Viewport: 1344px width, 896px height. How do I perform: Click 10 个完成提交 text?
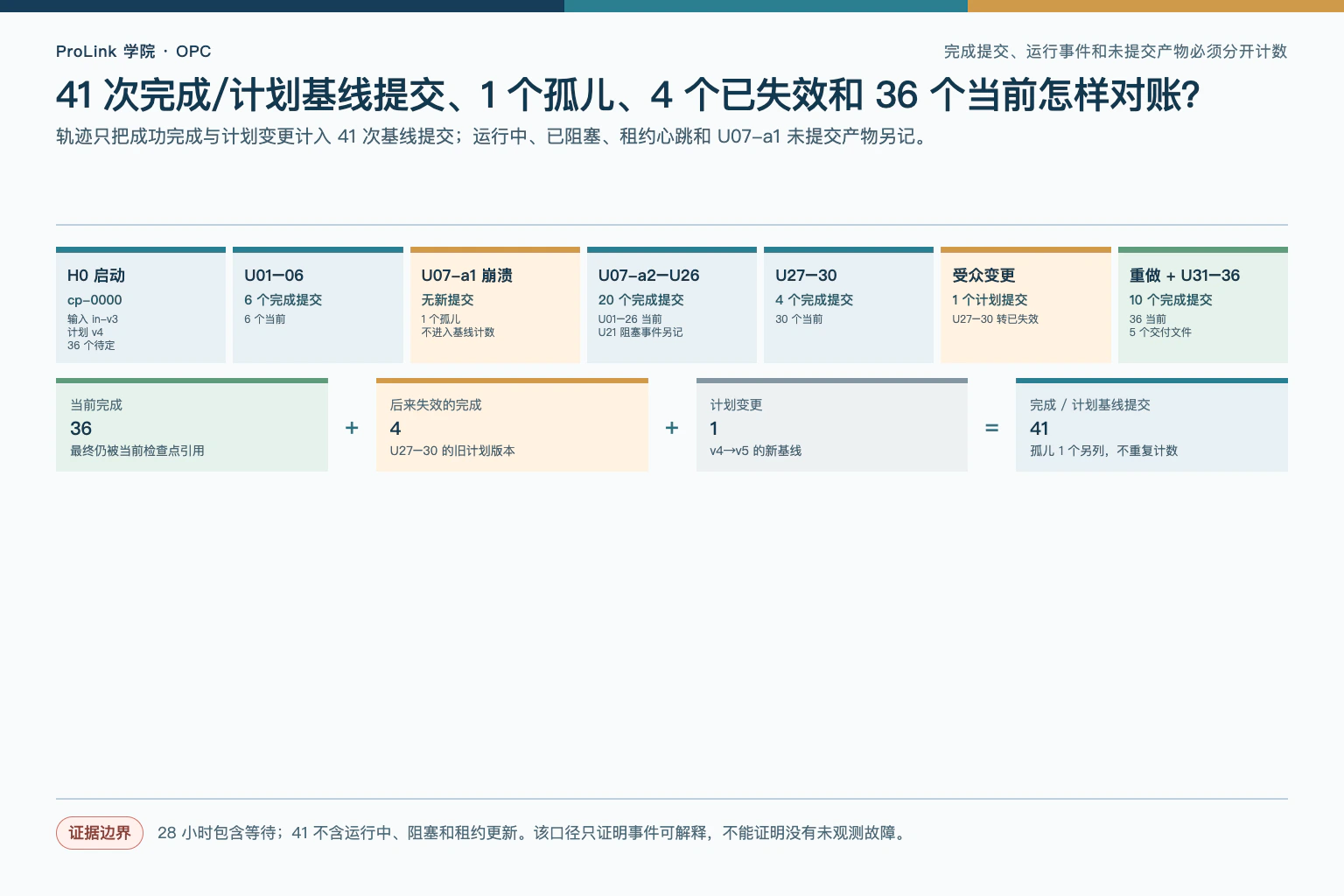pos(1171,300)
